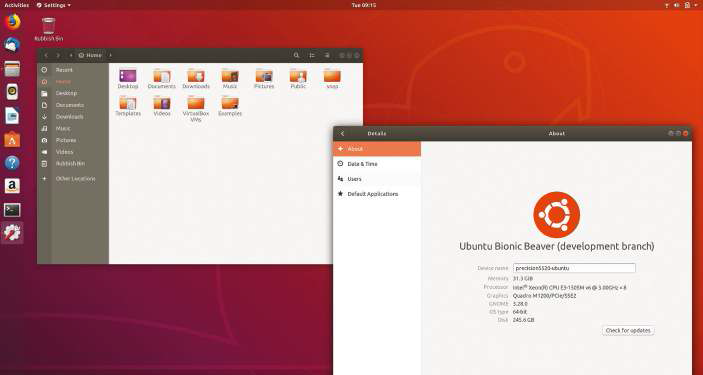Open the network status icon in top bar
Viewport: 703px width, 375px height.
pos(666,5)
